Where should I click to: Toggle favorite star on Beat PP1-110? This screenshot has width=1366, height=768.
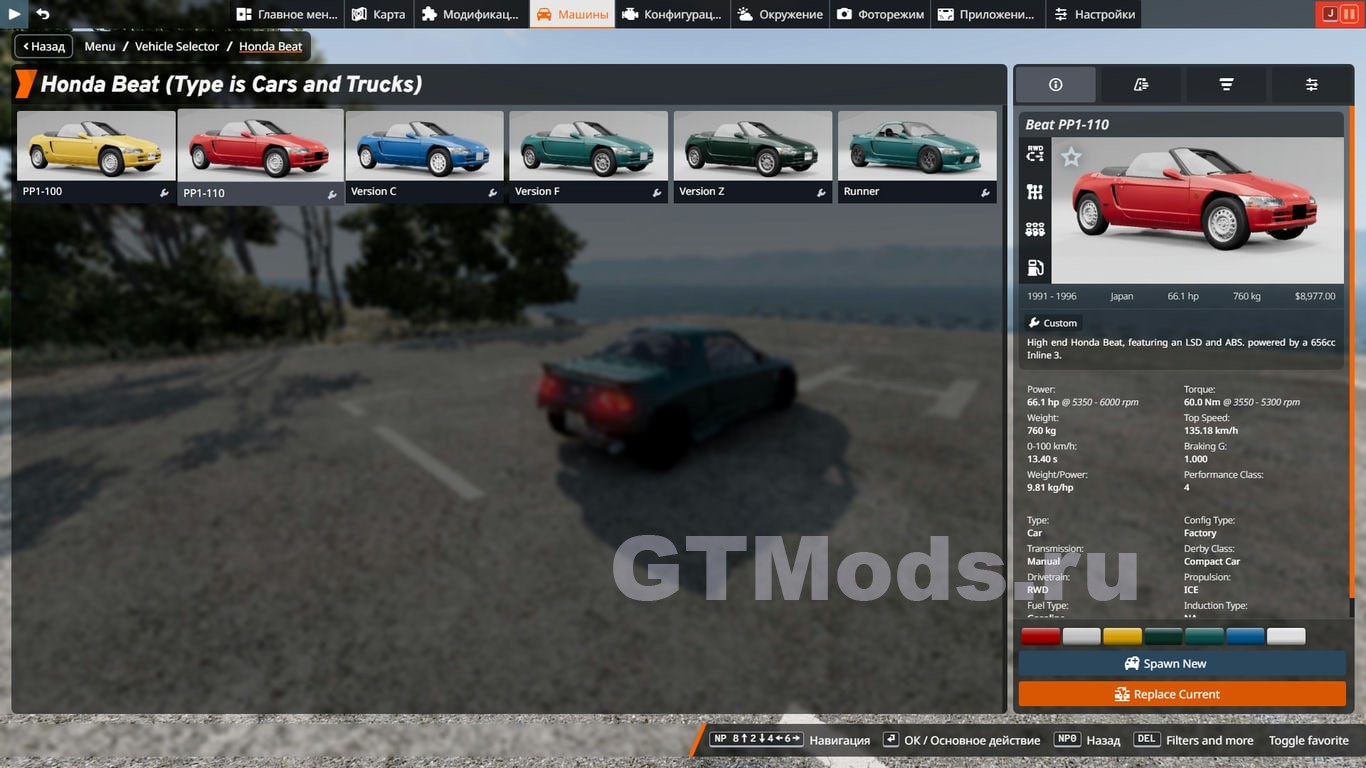(x=1071, y=157)
